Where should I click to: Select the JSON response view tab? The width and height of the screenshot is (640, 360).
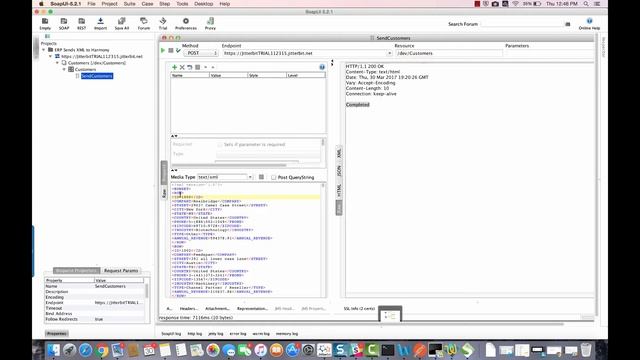[339, 171]
